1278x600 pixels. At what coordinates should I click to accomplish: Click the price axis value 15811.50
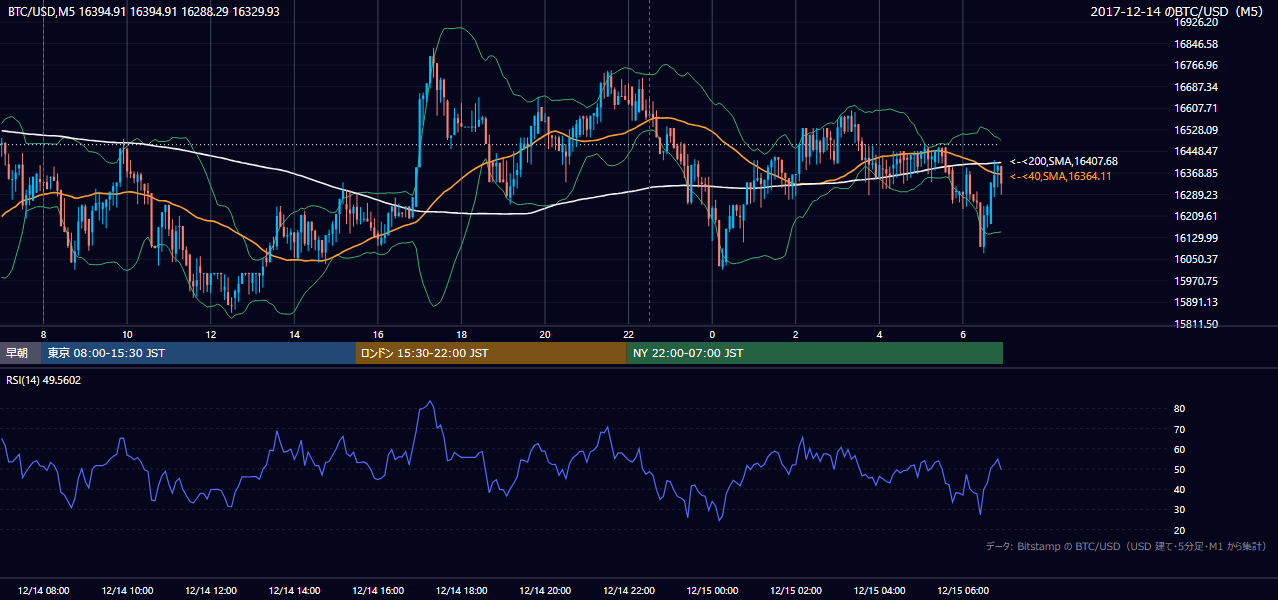1195,324
